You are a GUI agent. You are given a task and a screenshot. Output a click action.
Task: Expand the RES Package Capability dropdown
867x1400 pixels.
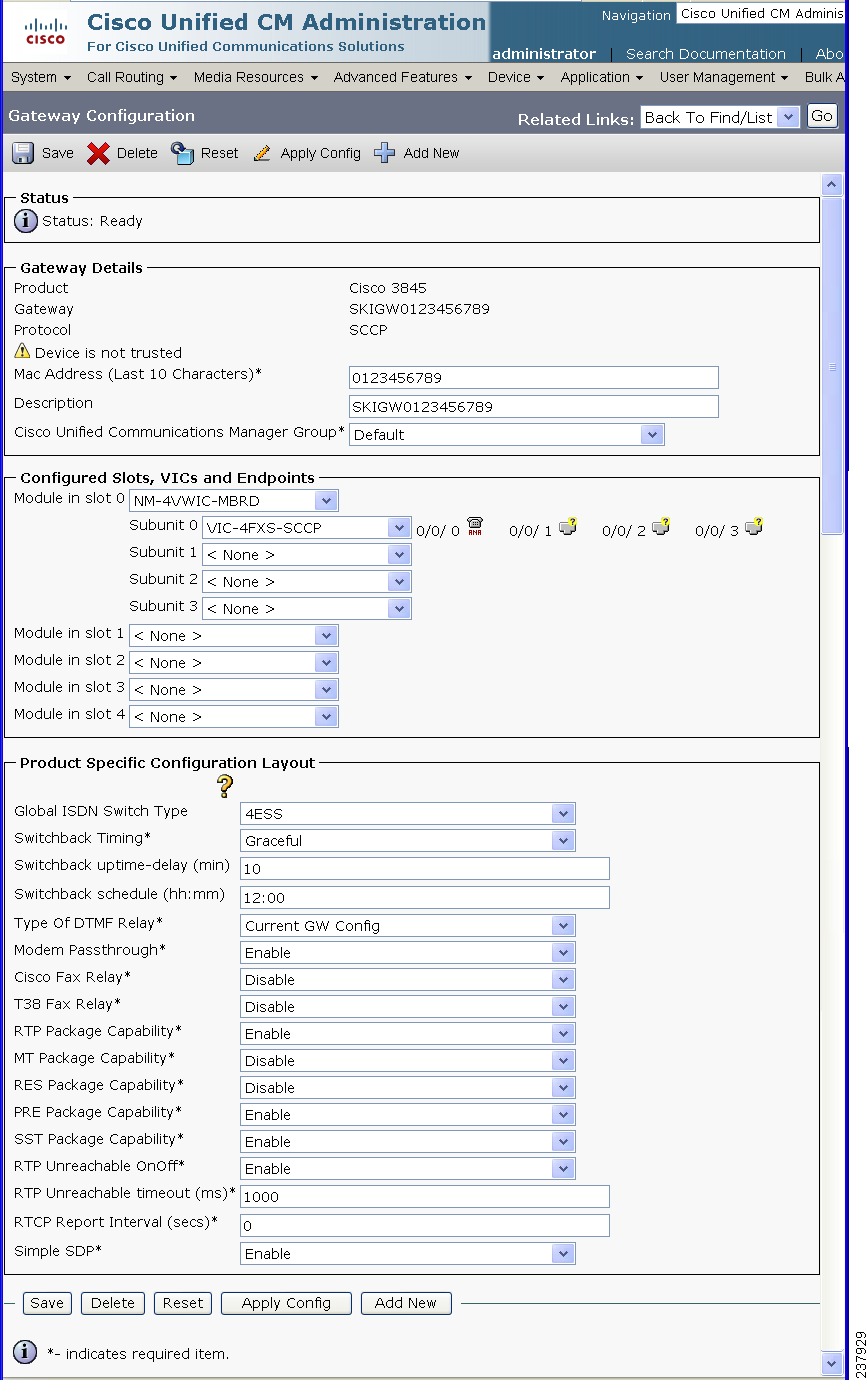coord(564,1088)
